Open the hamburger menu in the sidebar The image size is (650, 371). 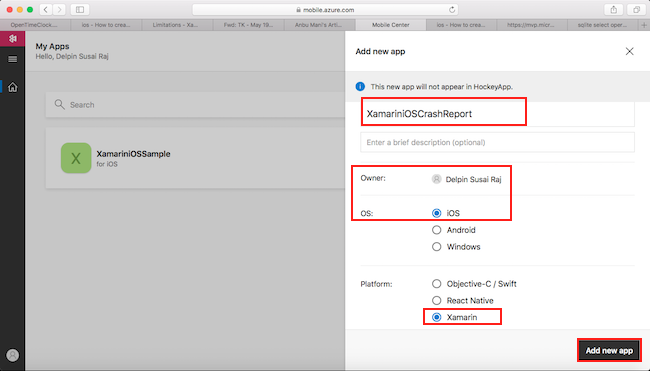(12, 59)
